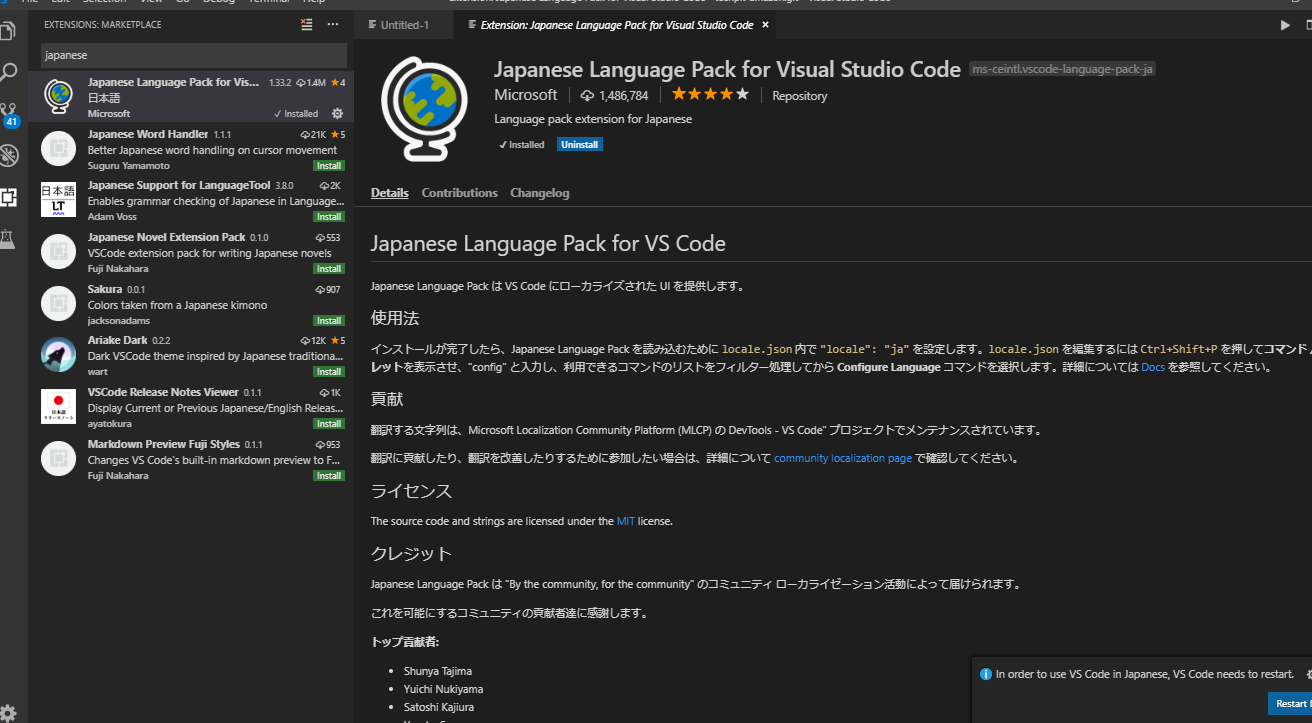Open the Contributions tab
Image resolution: width=1312 pixels, height=723 pixels.
tap(459, 193)
